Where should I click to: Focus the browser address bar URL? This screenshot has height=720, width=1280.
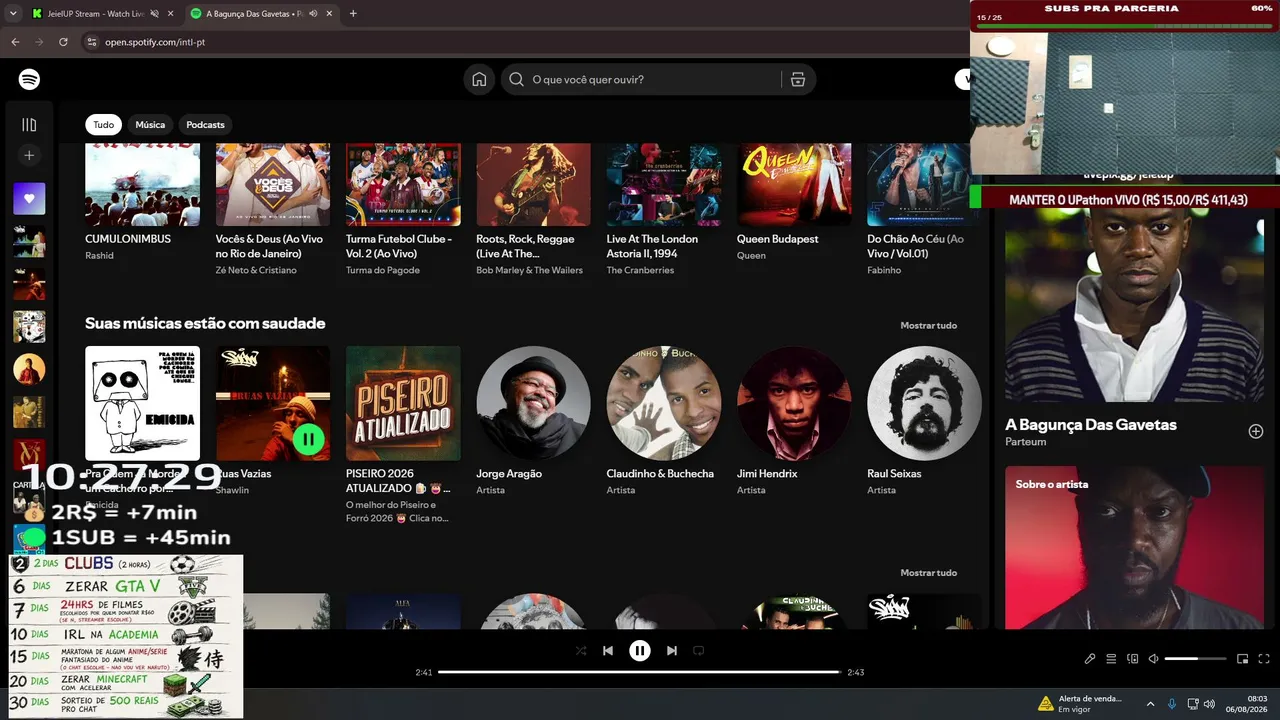coord(155,42)
